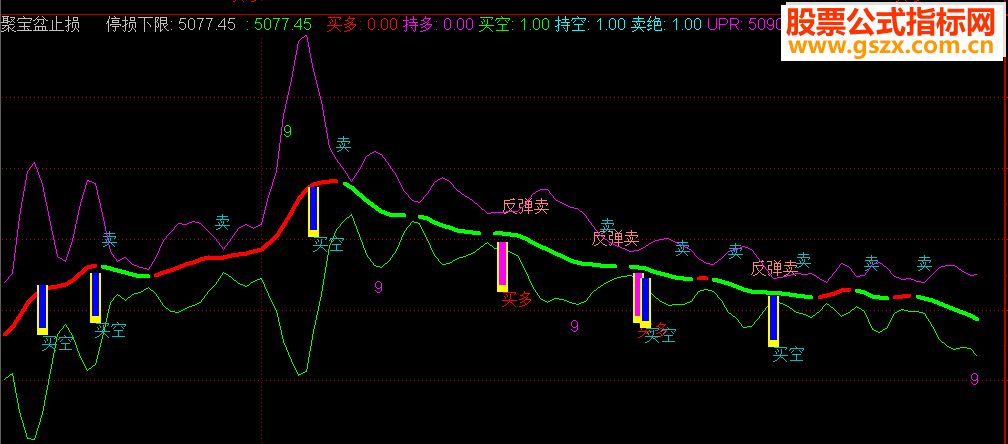Click the blue bar under the red line peak
The width and height of the screenshot is (1008, 444).
click(313, 211)
